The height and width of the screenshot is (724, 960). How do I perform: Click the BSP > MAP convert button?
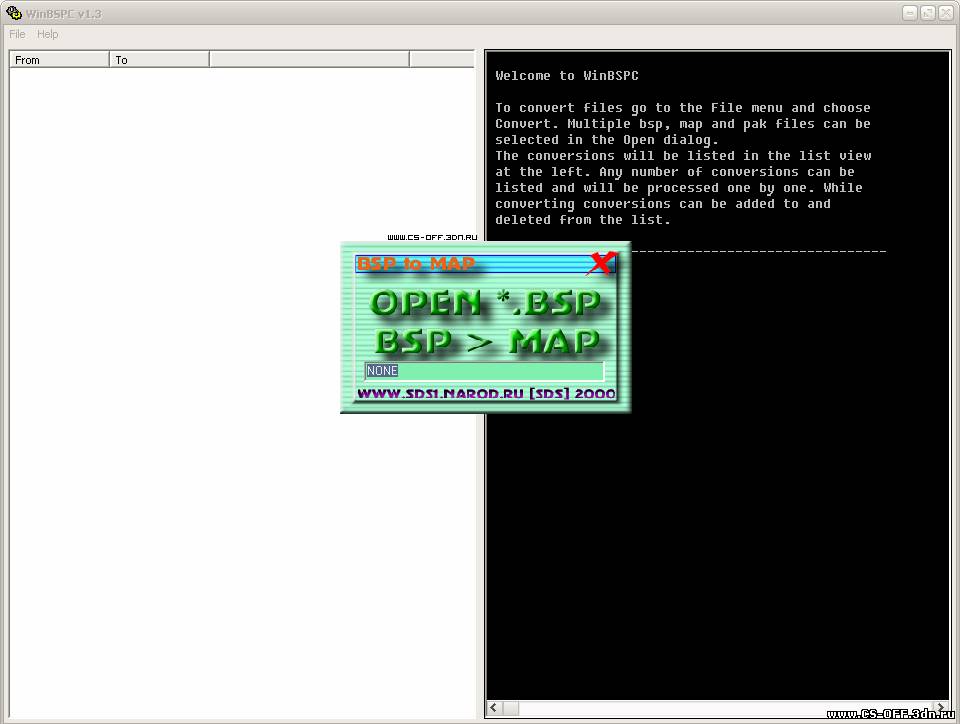487,341
